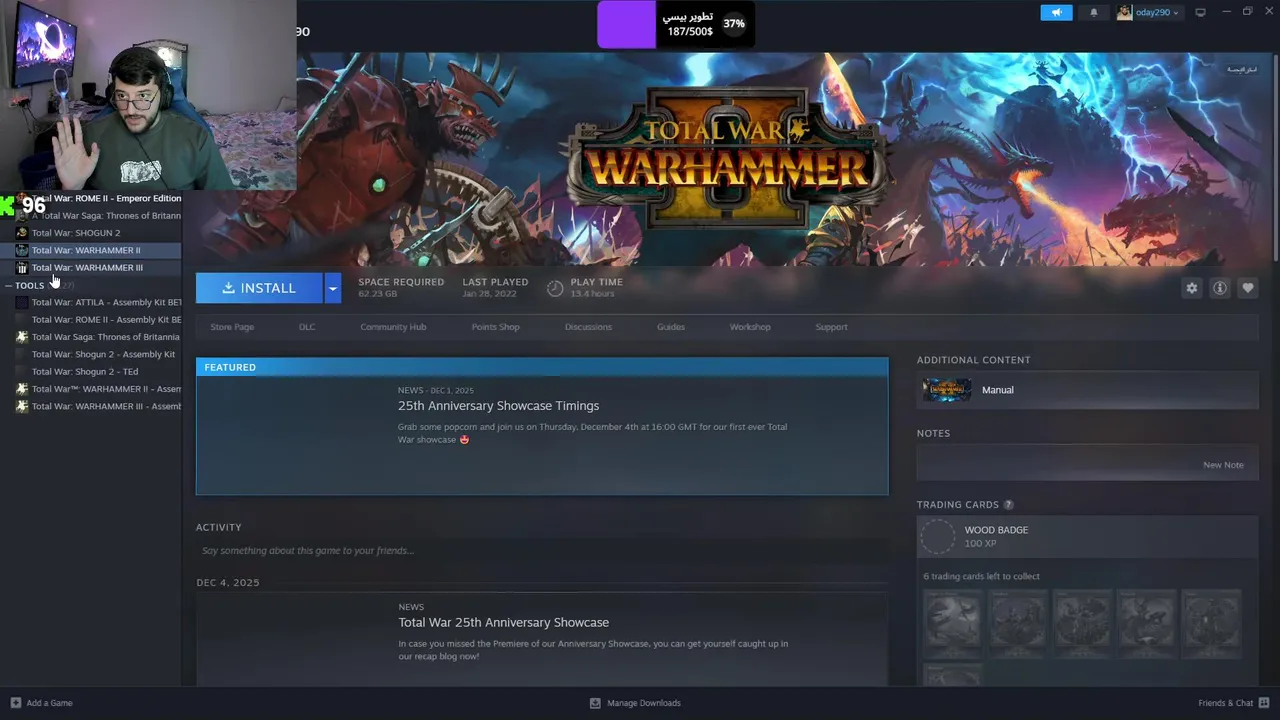Click the WARHAMMER II library entry icon

coord(22,250)
